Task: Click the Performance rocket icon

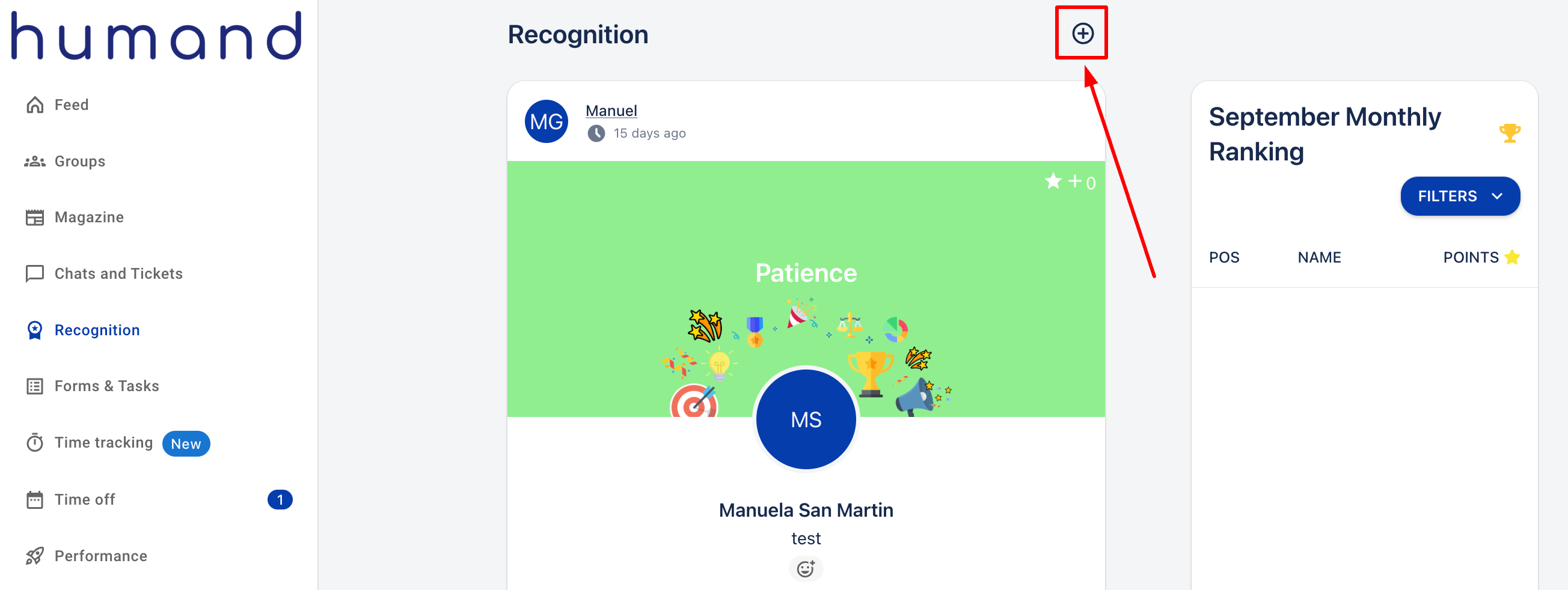Action: point(35,556)
